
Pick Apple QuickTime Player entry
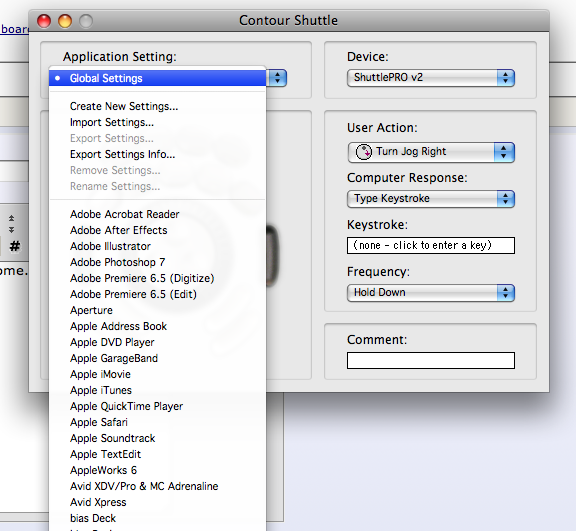(157, 406)
